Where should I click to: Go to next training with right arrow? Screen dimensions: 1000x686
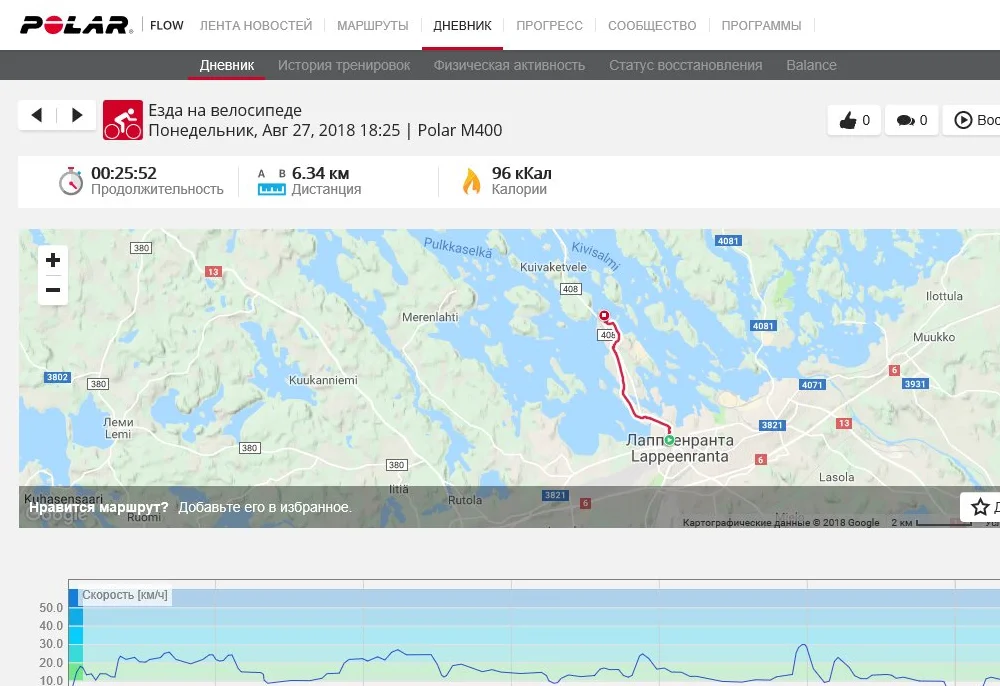(77, 115)
